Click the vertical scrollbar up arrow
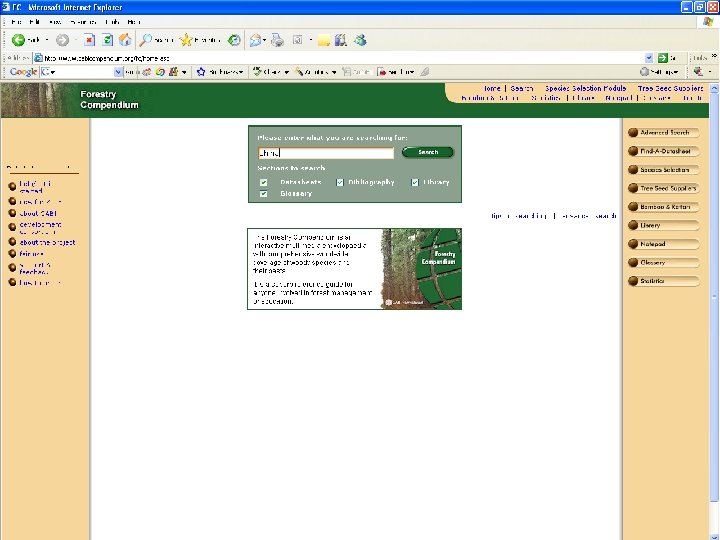The height and width of the screenshot is (540, 720). (x=714, y=88)
